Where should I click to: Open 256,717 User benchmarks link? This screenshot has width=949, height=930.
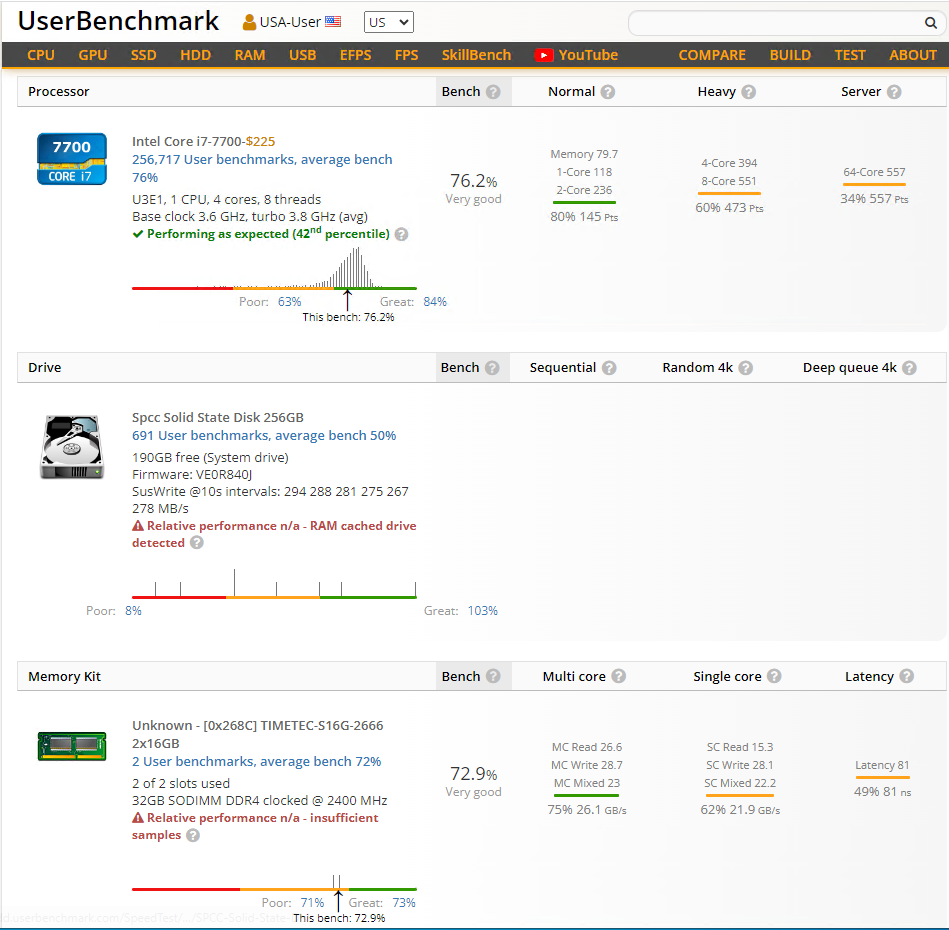(262, 168)
